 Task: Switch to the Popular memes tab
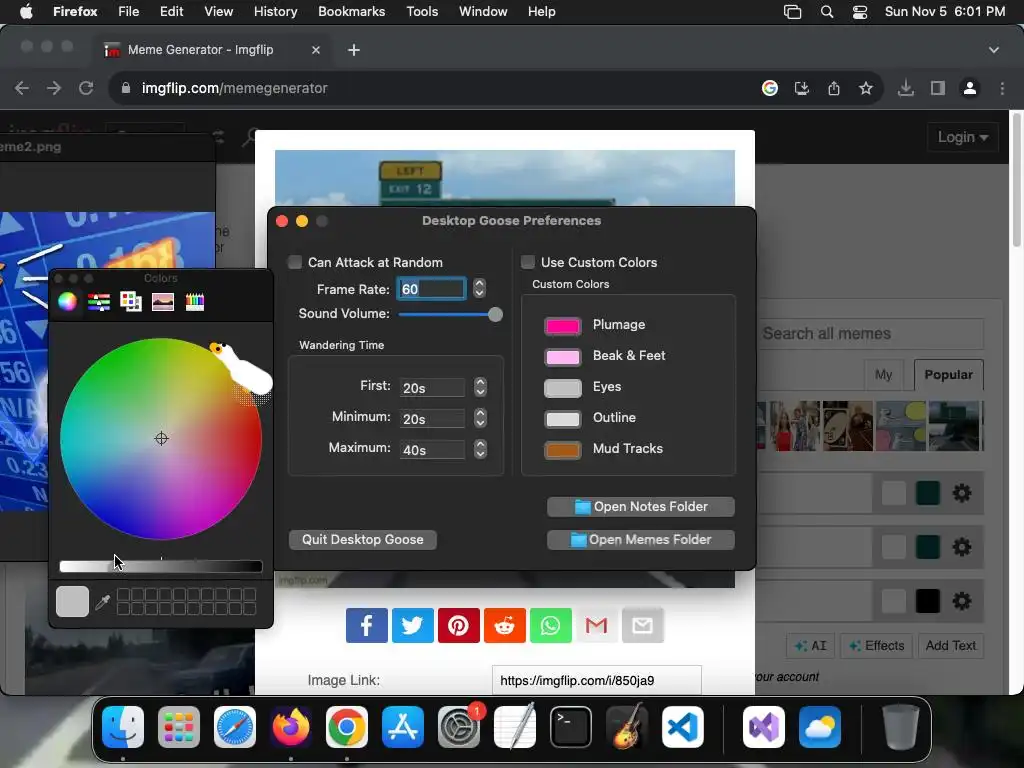coord(948,374)
